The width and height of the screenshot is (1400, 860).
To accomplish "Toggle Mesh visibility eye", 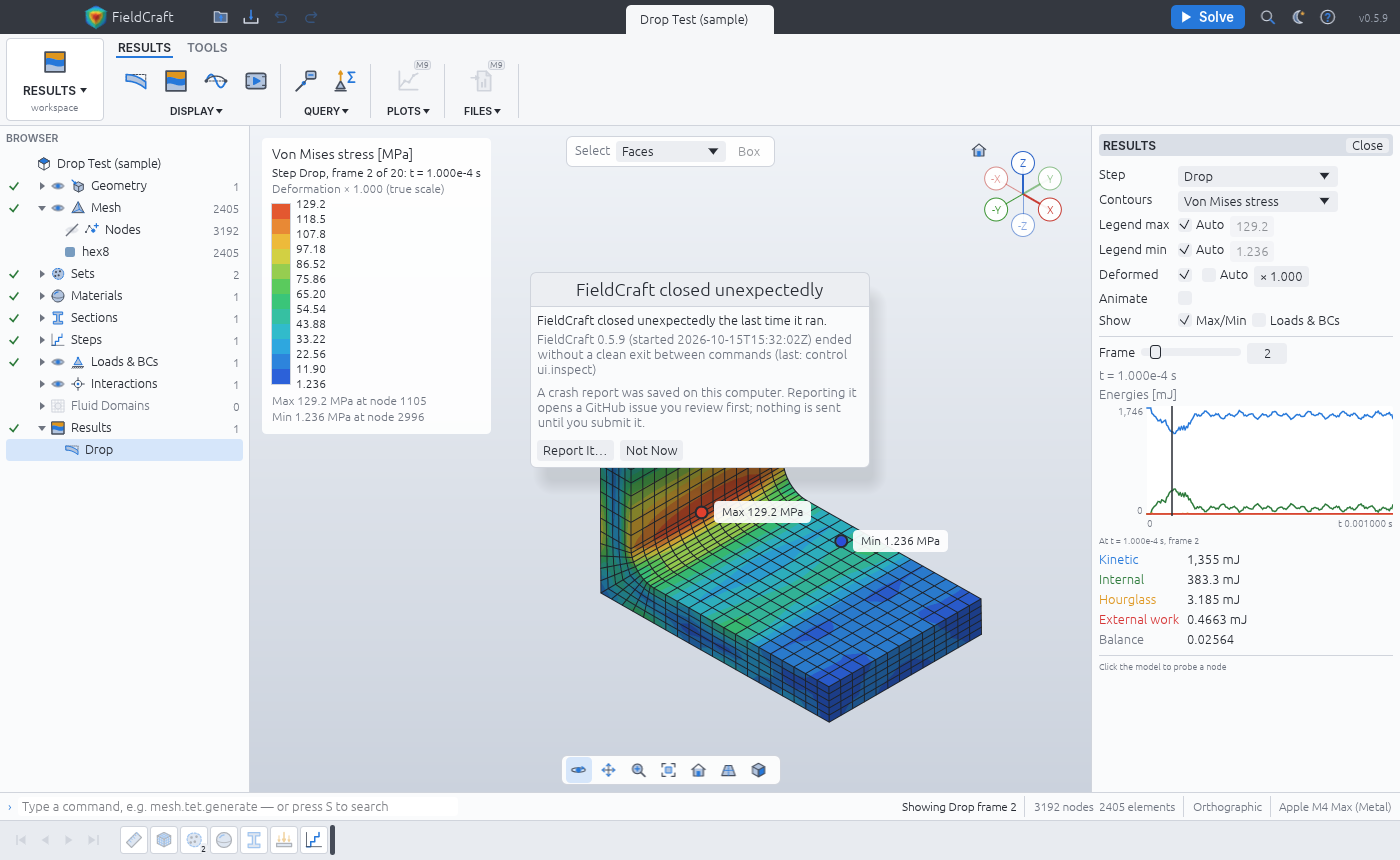I will pyautogui.click(x=58, y=208).
